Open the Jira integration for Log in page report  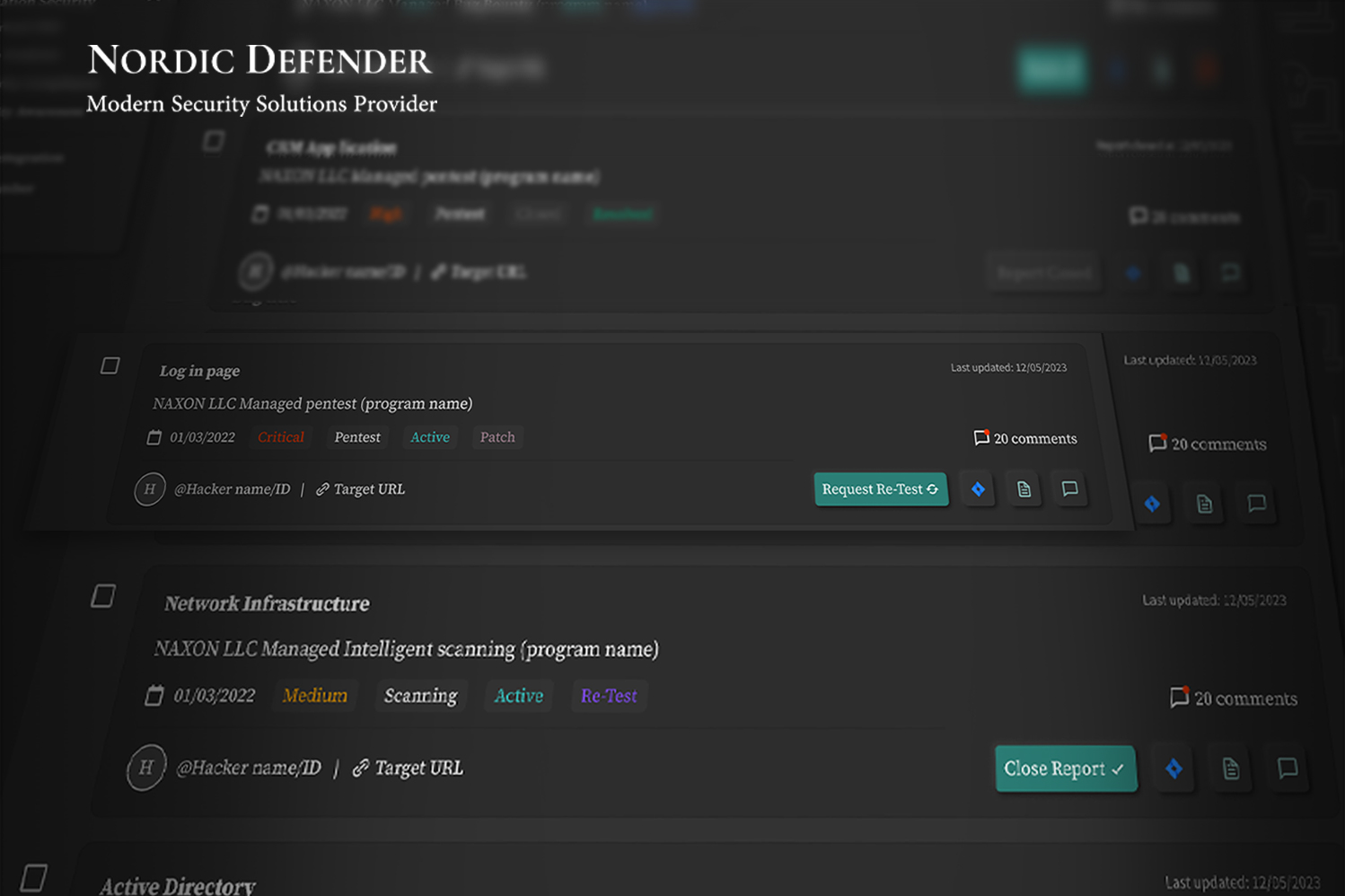[x=978, y=489]
